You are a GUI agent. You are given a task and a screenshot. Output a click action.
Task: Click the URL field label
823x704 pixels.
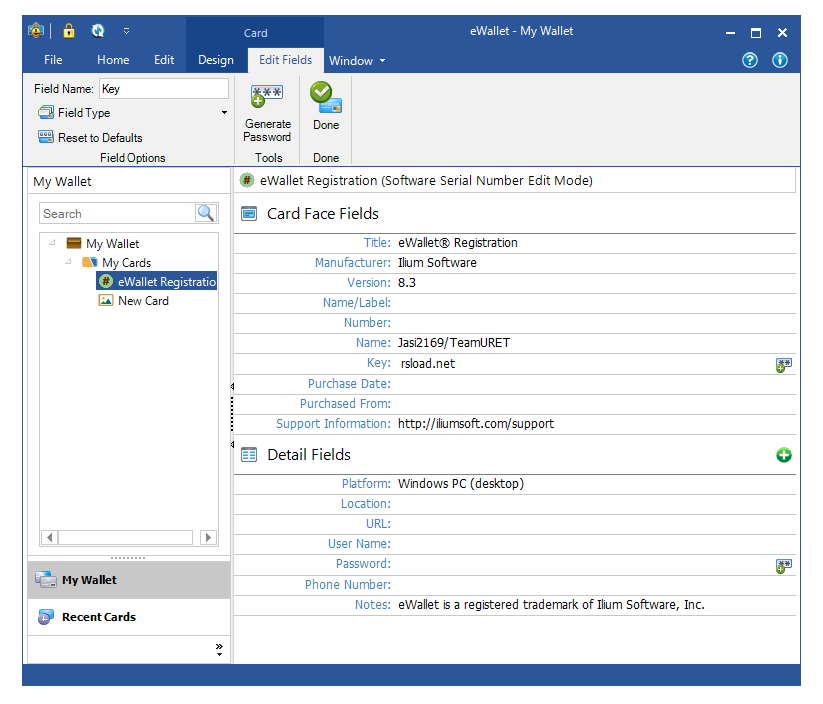coord(378,524)
